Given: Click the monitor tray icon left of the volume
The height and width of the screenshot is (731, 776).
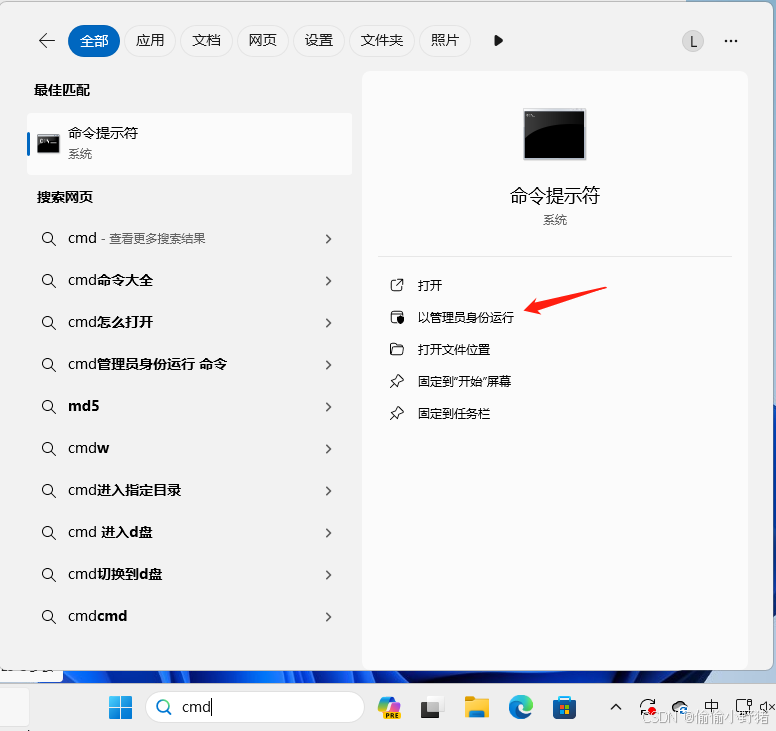Looking at the screenshot, I should click(744, 706).
